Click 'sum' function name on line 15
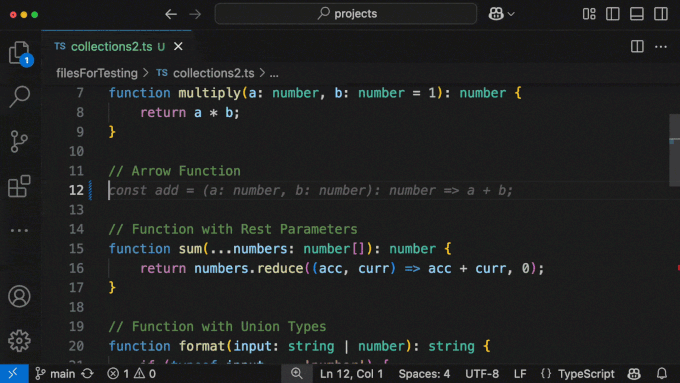This screenshot has height=383, width=680. click(190, 249)
